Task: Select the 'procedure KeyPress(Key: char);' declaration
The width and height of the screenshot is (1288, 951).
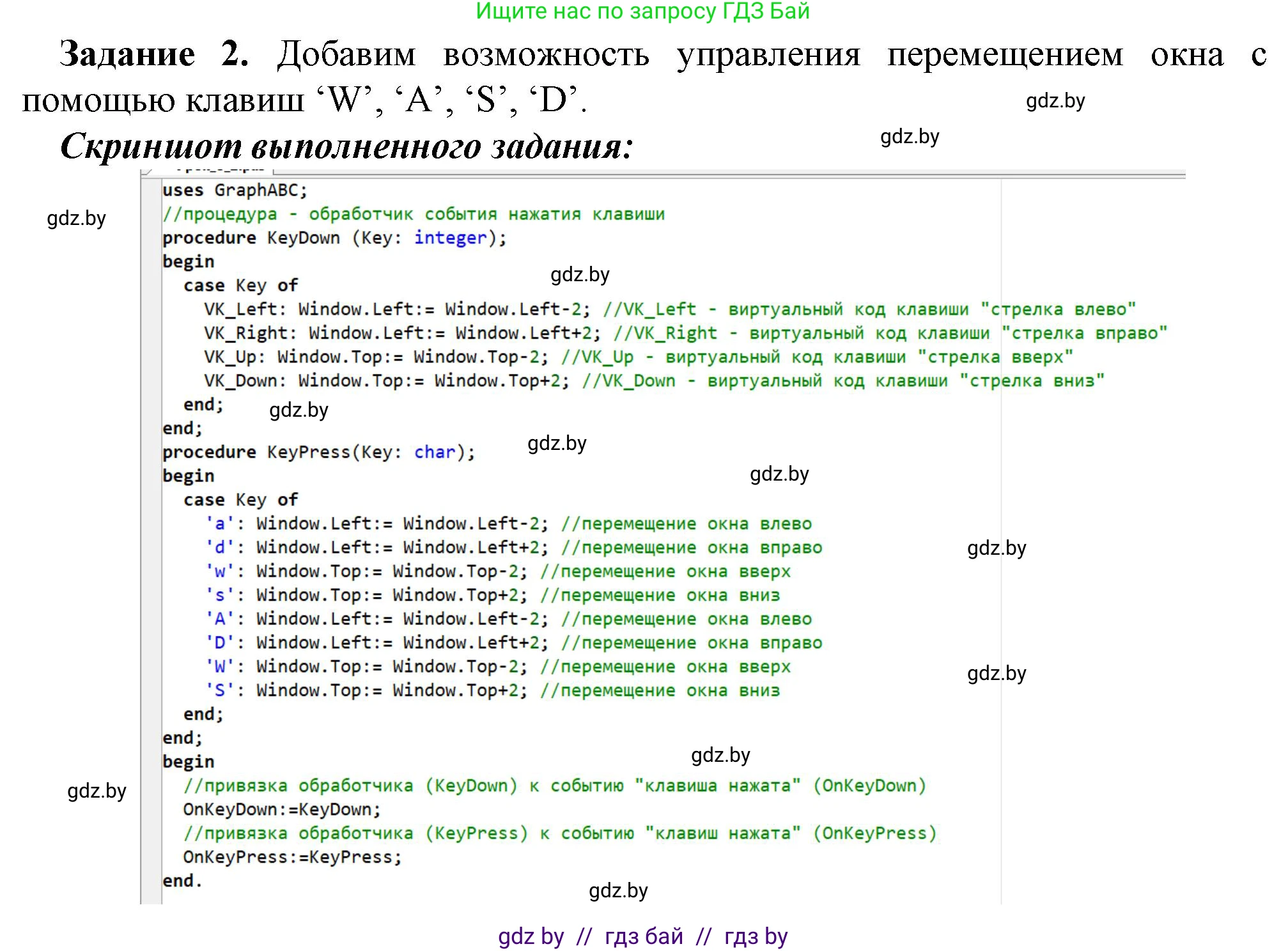Action: (316, 451)
